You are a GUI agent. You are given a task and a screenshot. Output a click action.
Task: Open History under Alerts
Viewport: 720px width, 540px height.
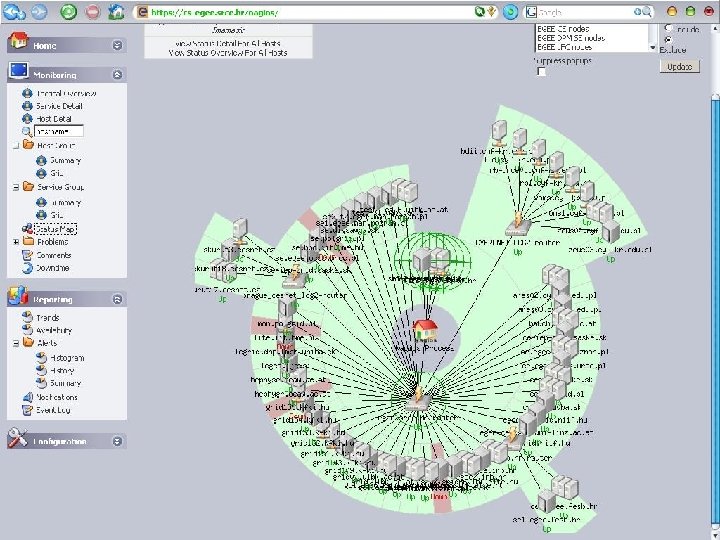(x=62, y=371)
